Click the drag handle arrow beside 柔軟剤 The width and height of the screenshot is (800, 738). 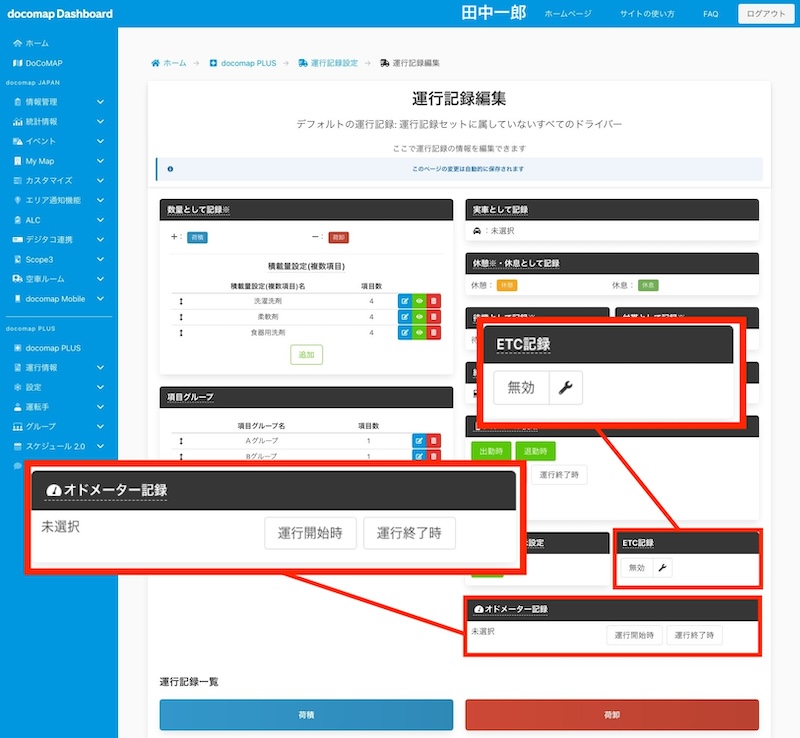181,317
